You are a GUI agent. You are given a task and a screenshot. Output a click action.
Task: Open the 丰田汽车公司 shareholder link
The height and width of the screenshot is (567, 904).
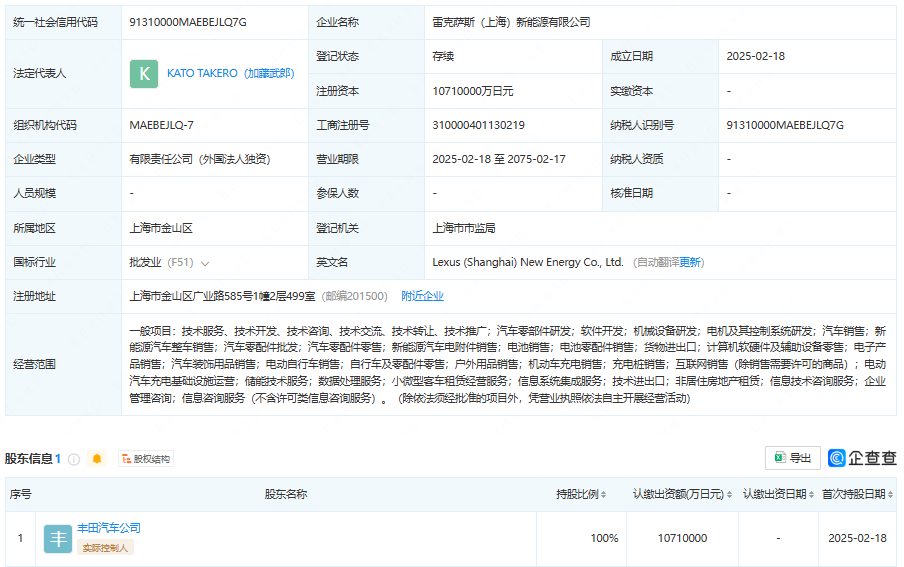109,528
